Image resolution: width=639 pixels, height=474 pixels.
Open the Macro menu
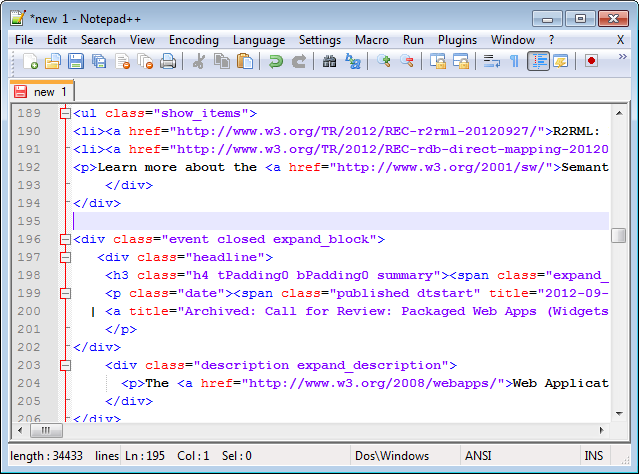coord(372,40)
